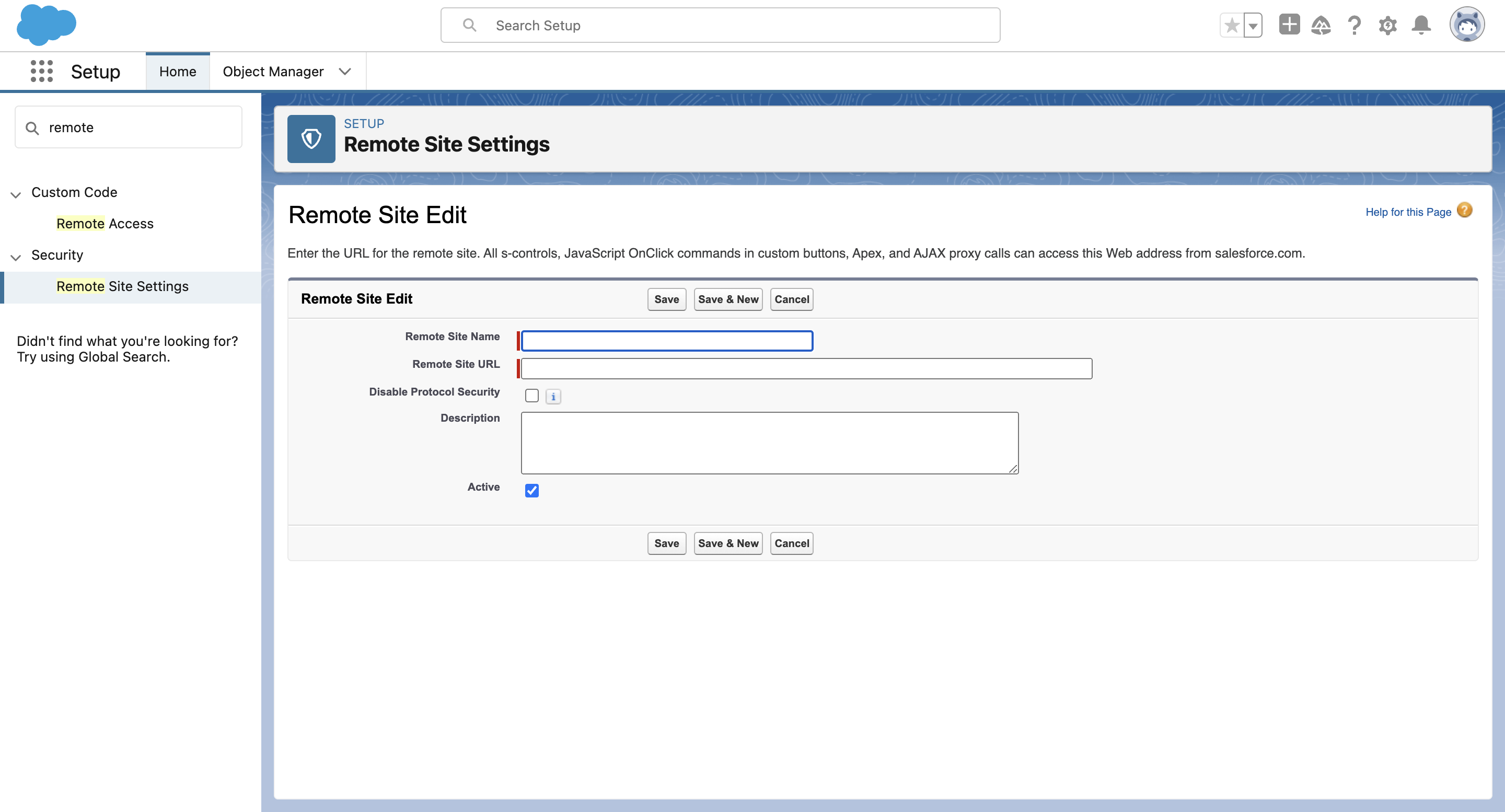The width and height of the screenshot is (1505, 812).
Task: Open help with the question mark icon
Action: 1355,25
